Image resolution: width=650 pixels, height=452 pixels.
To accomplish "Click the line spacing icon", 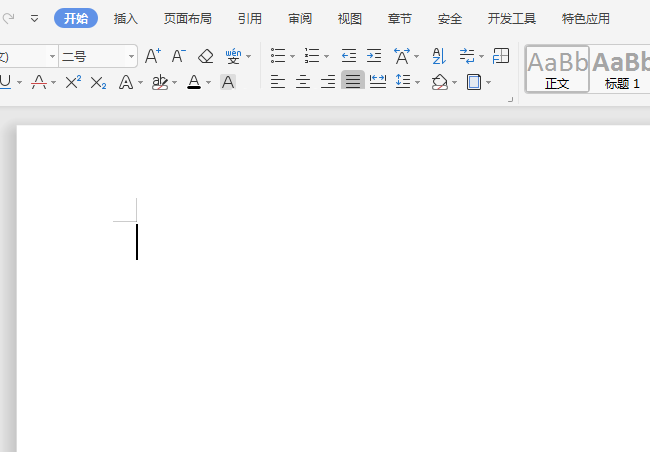I will coord(403,82).
